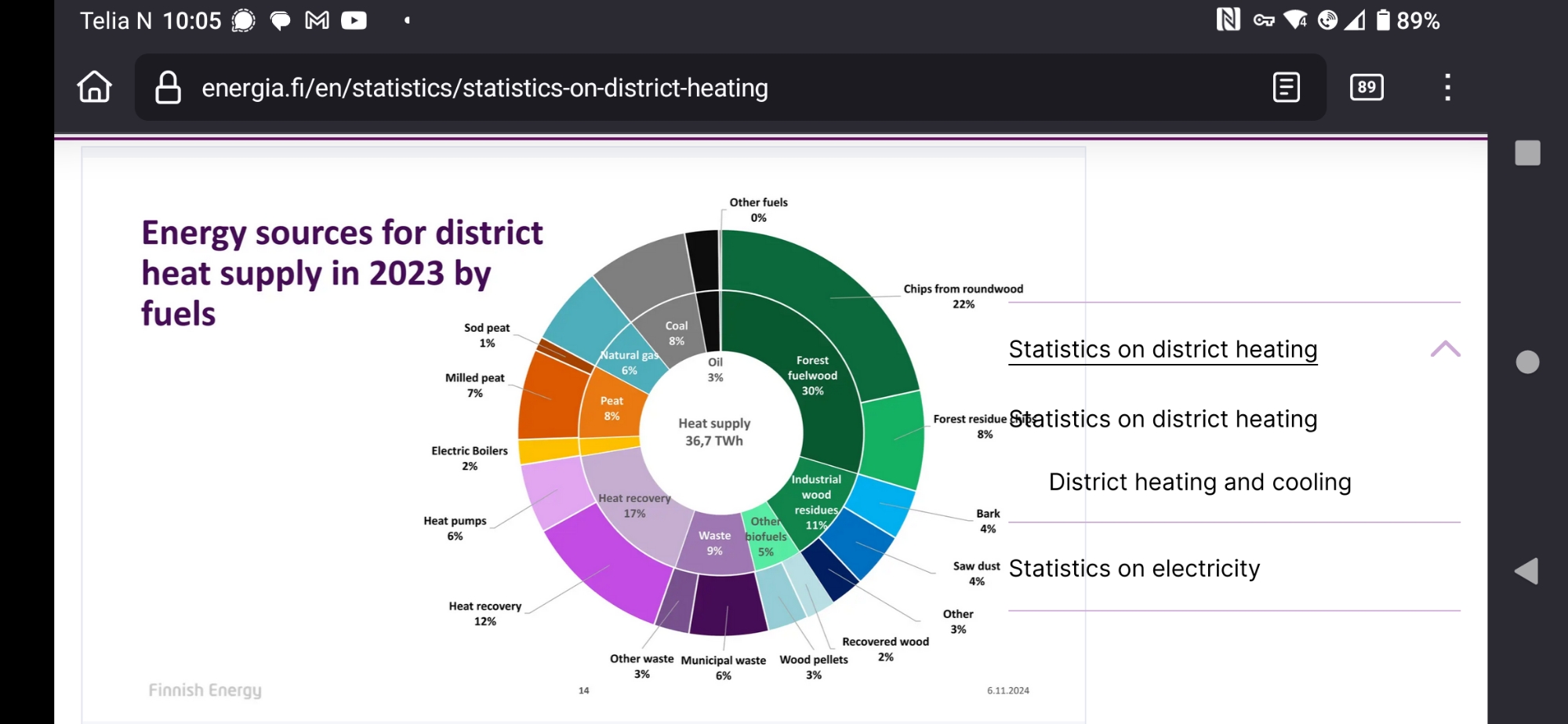Tap the Android recent apps square button
The height and width of the screenshot is (724, 1568).
1527,153
